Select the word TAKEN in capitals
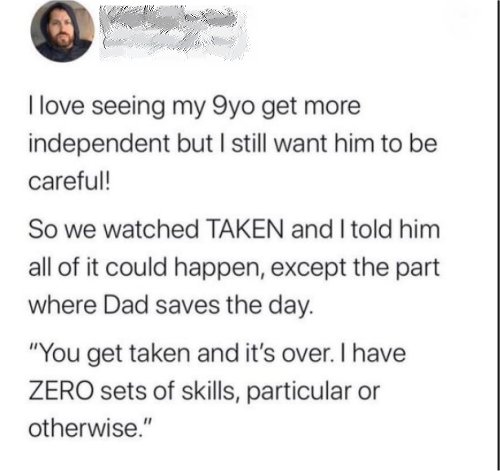 [x=246, y=230]
